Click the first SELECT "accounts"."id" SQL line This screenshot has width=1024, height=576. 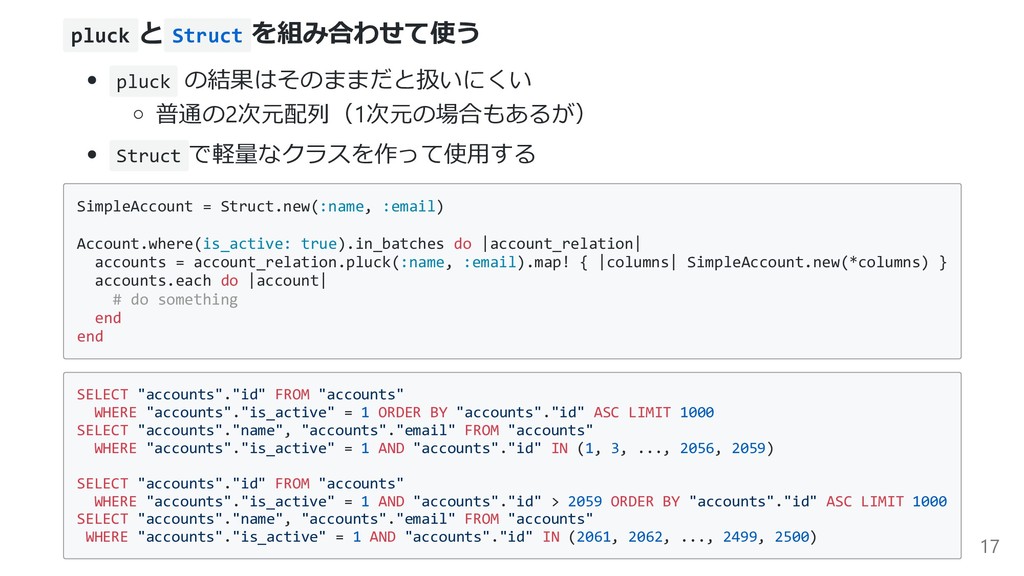pos(240,394)
